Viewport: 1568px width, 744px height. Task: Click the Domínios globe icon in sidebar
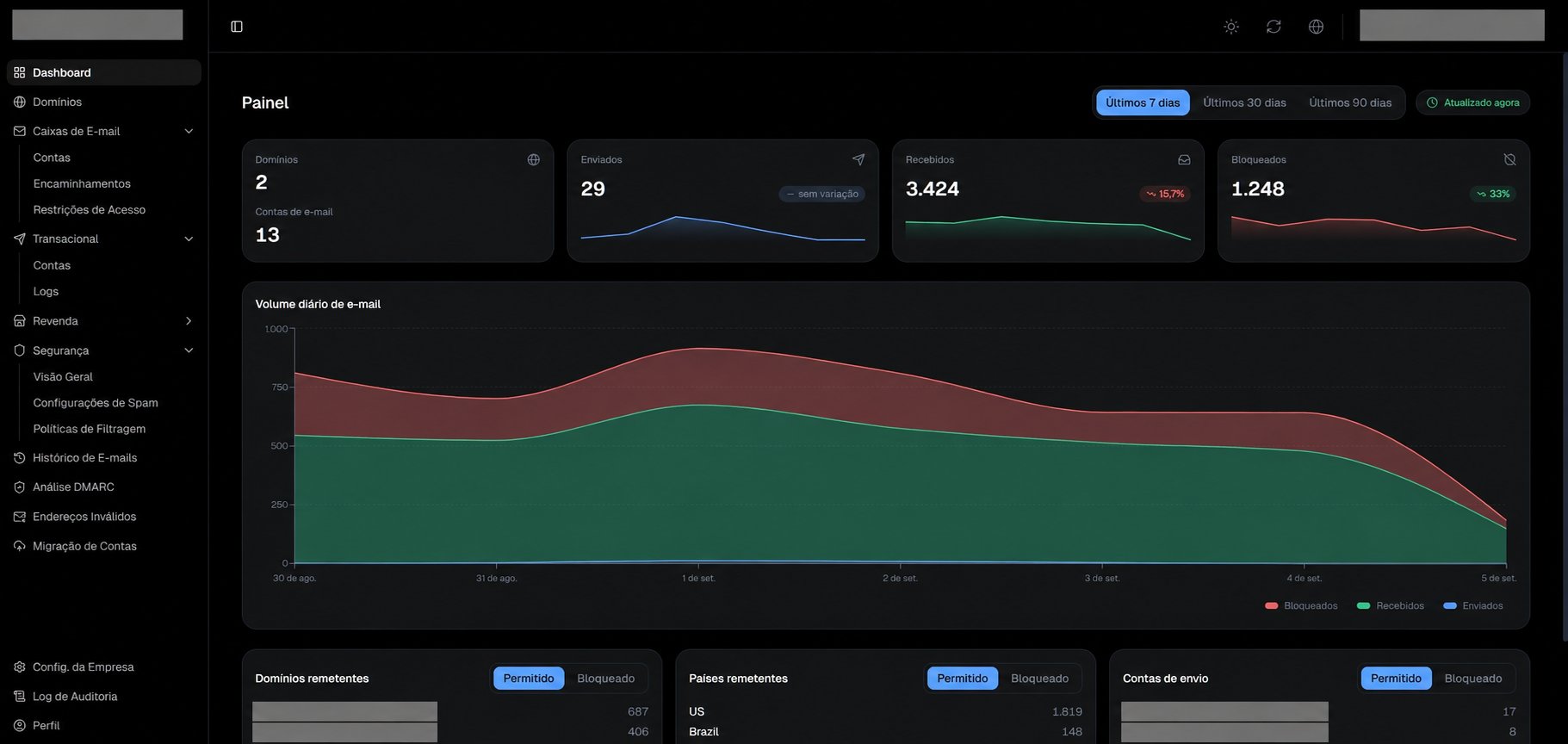(x=20, y=102)
